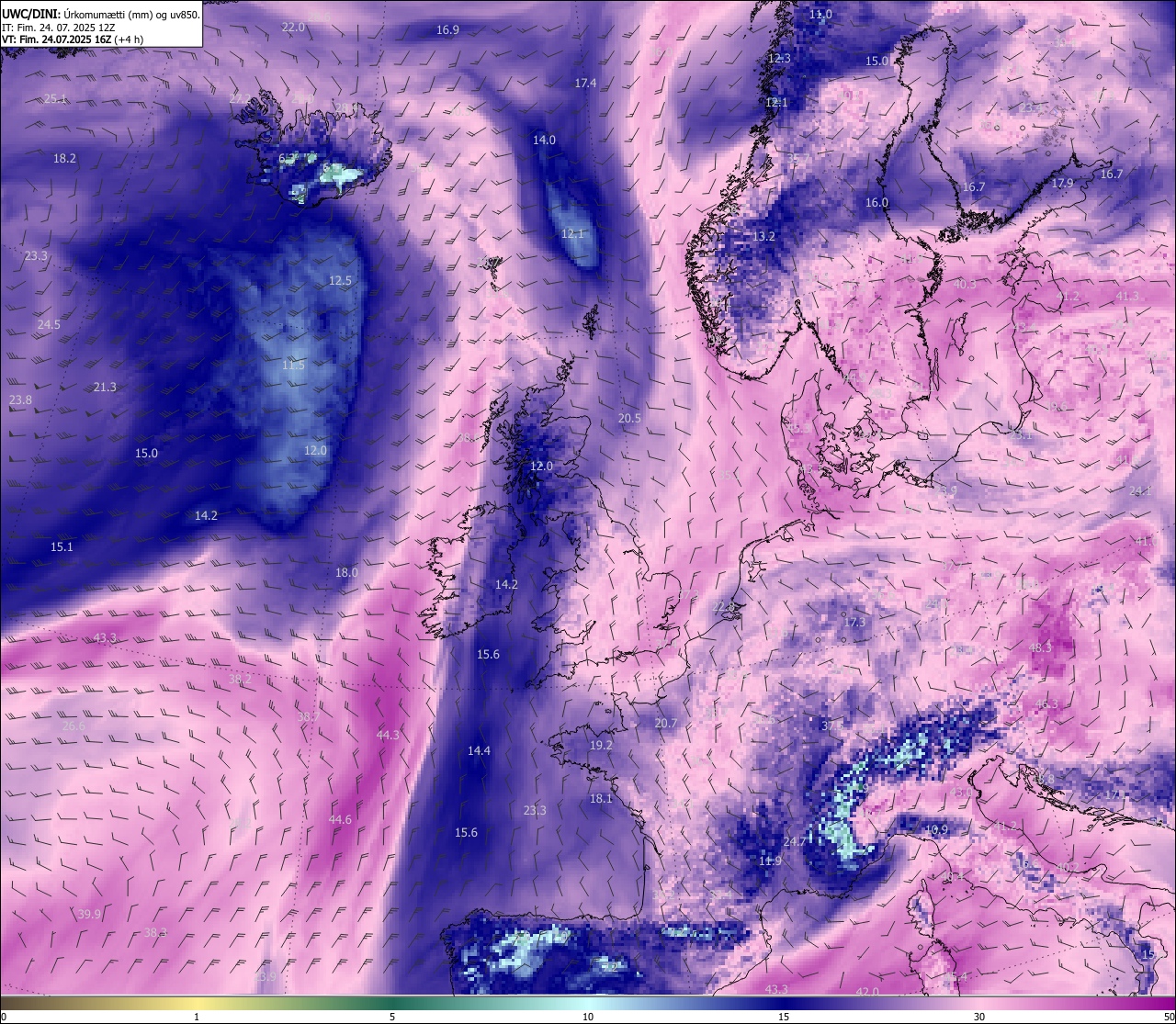Click the 11.9 value label
1176x1024 pixels.
770,861
